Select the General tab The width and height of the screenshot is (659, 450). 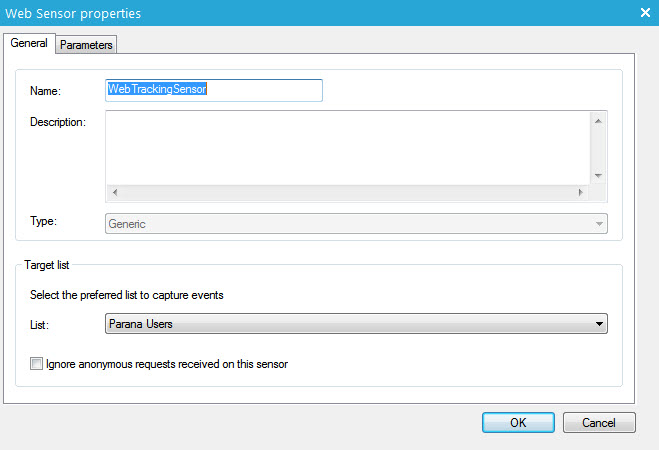pyautogui.click(x=29, y=43)
